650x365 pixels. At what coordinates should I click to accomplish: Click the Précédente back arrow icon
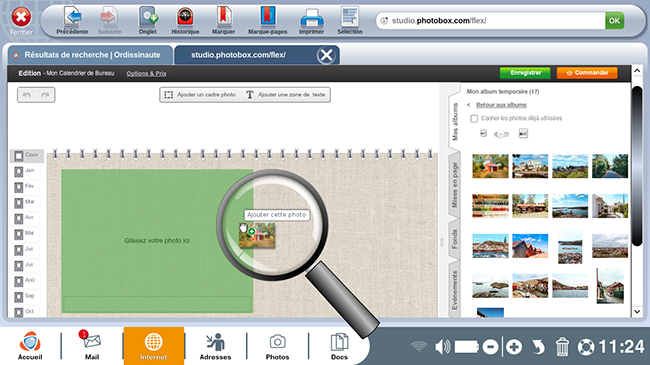coord(73,17)
